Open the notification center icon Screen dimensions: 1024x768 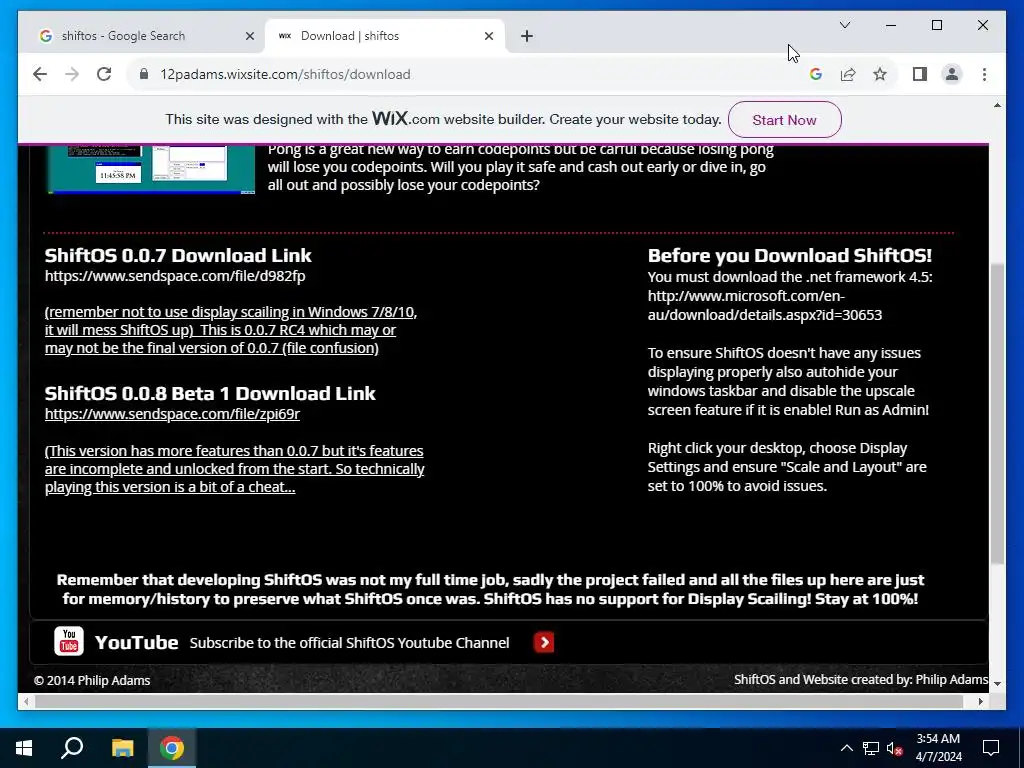coord(991,748)
